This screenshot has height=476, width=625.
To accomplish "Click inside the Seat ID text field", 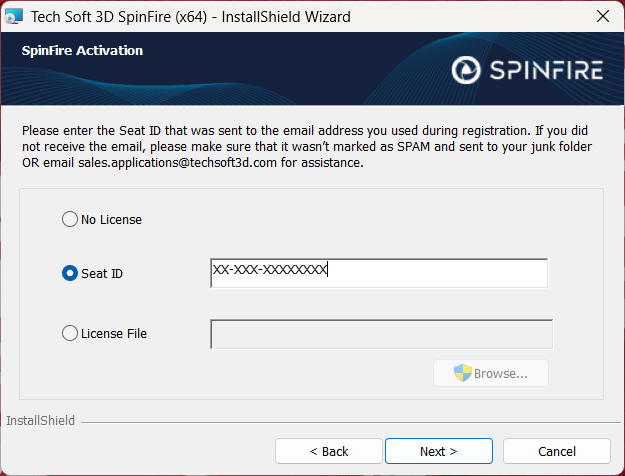I will pos(378,273).
